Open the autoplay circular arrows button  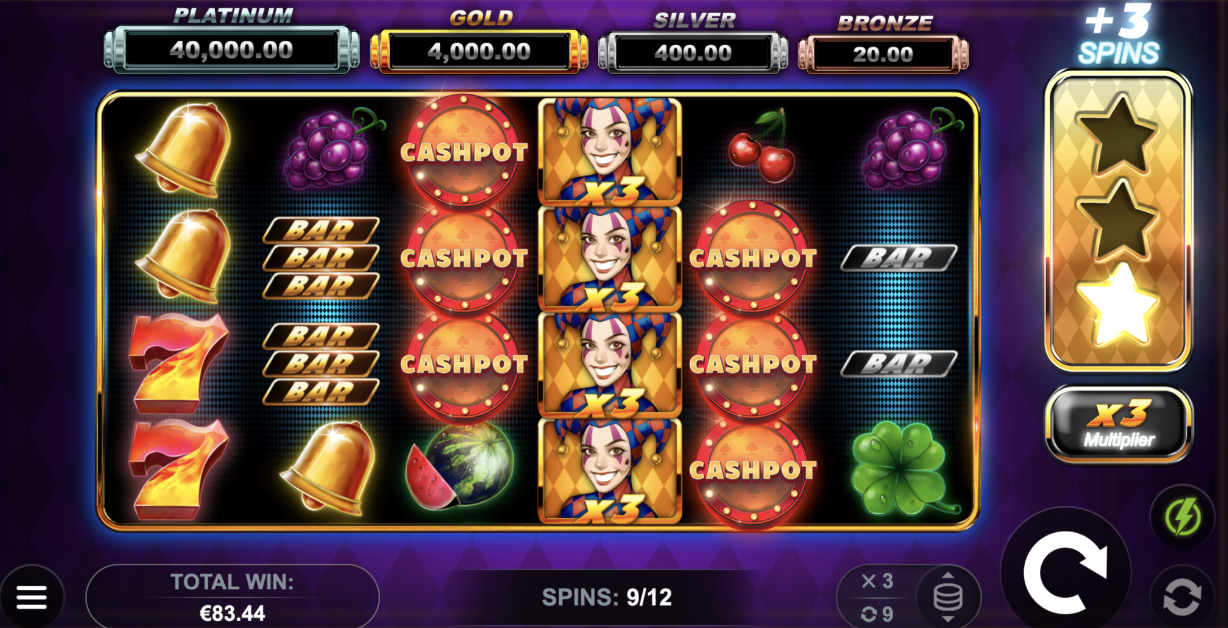point(1181,597)
